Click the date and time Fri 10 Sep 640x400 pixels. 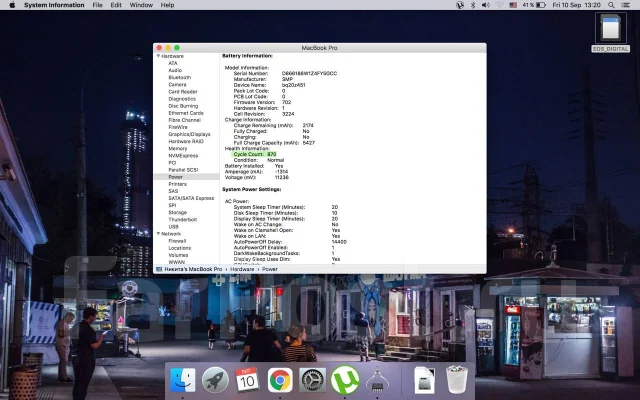576,5
